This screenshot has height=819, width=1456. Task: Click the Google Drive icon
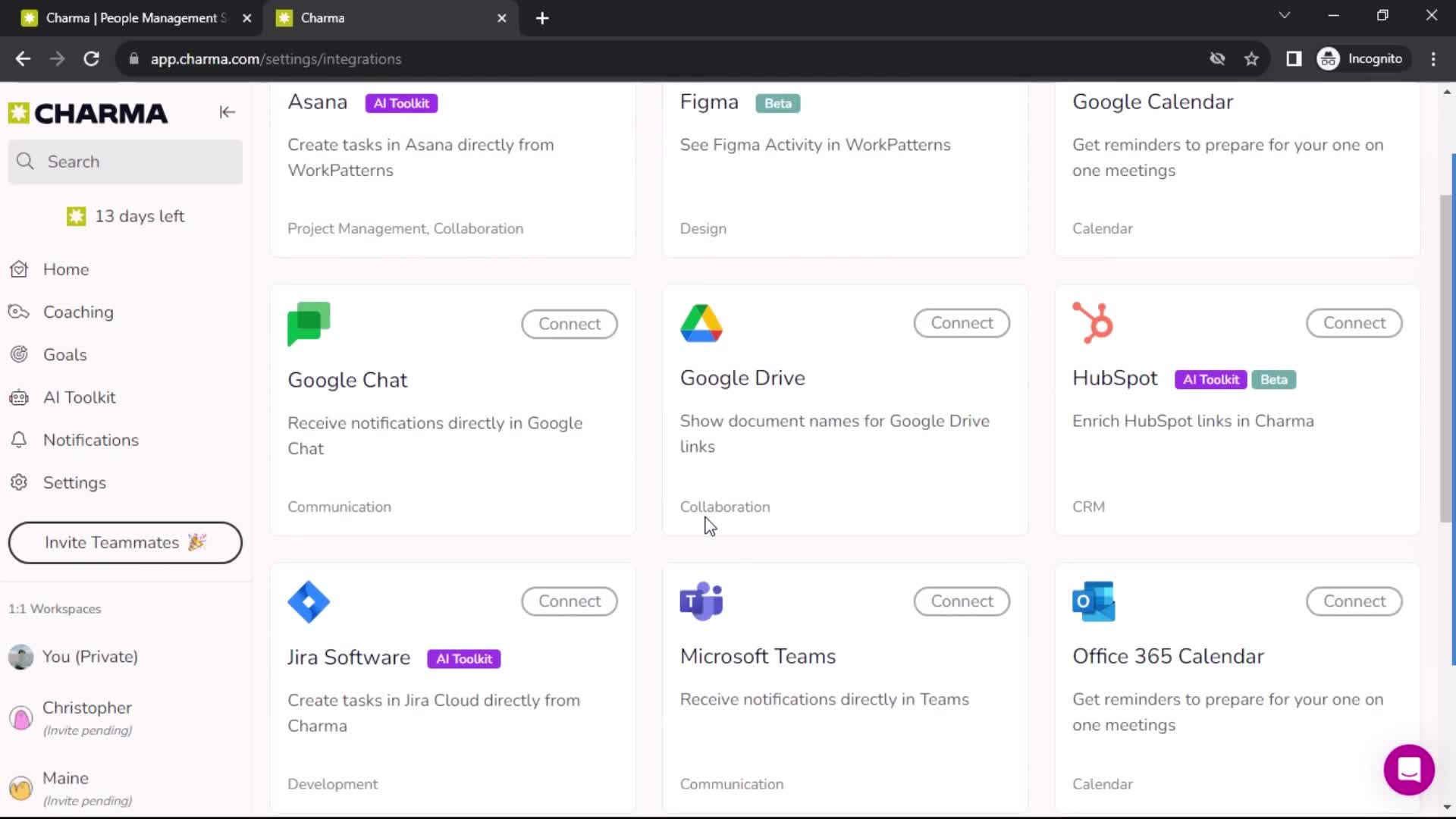tap(700, 323)
